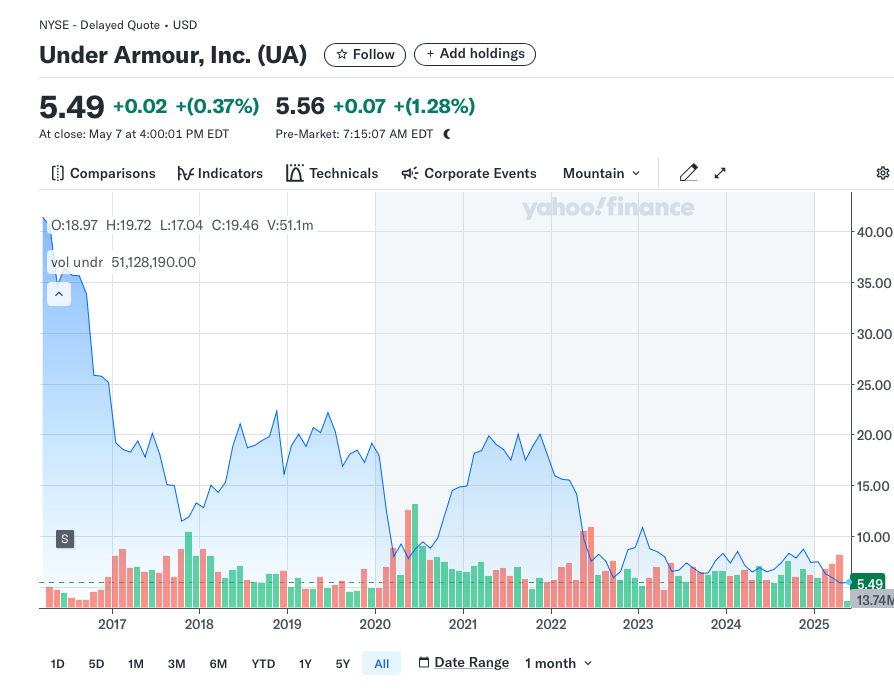Click the 2025 label on time axis

[x=814, y=624]
